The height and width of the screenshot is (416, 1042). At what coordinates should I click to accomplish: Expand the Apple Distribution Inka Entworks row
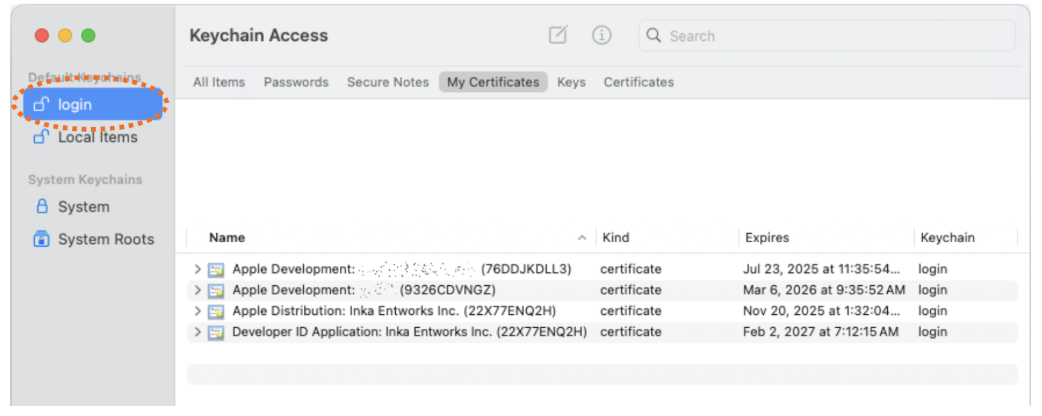(198, 311)
